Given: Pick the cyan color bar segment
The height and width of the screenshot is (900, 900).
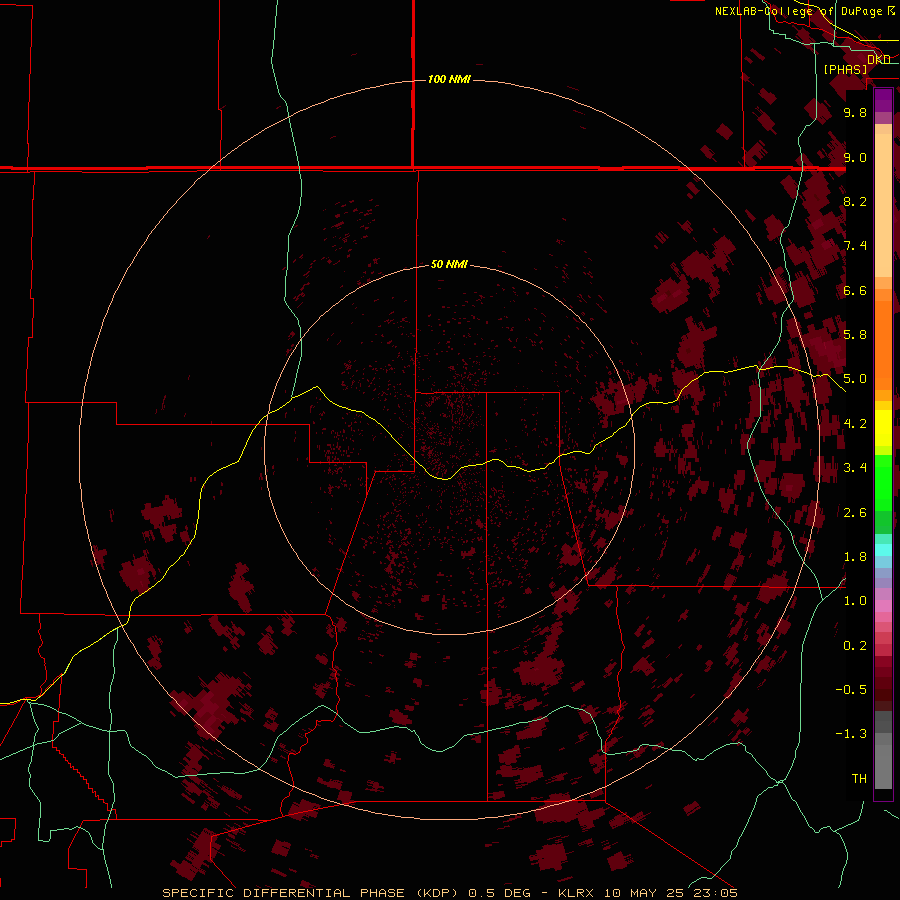Looking at the screenshot, I should 883,550.
